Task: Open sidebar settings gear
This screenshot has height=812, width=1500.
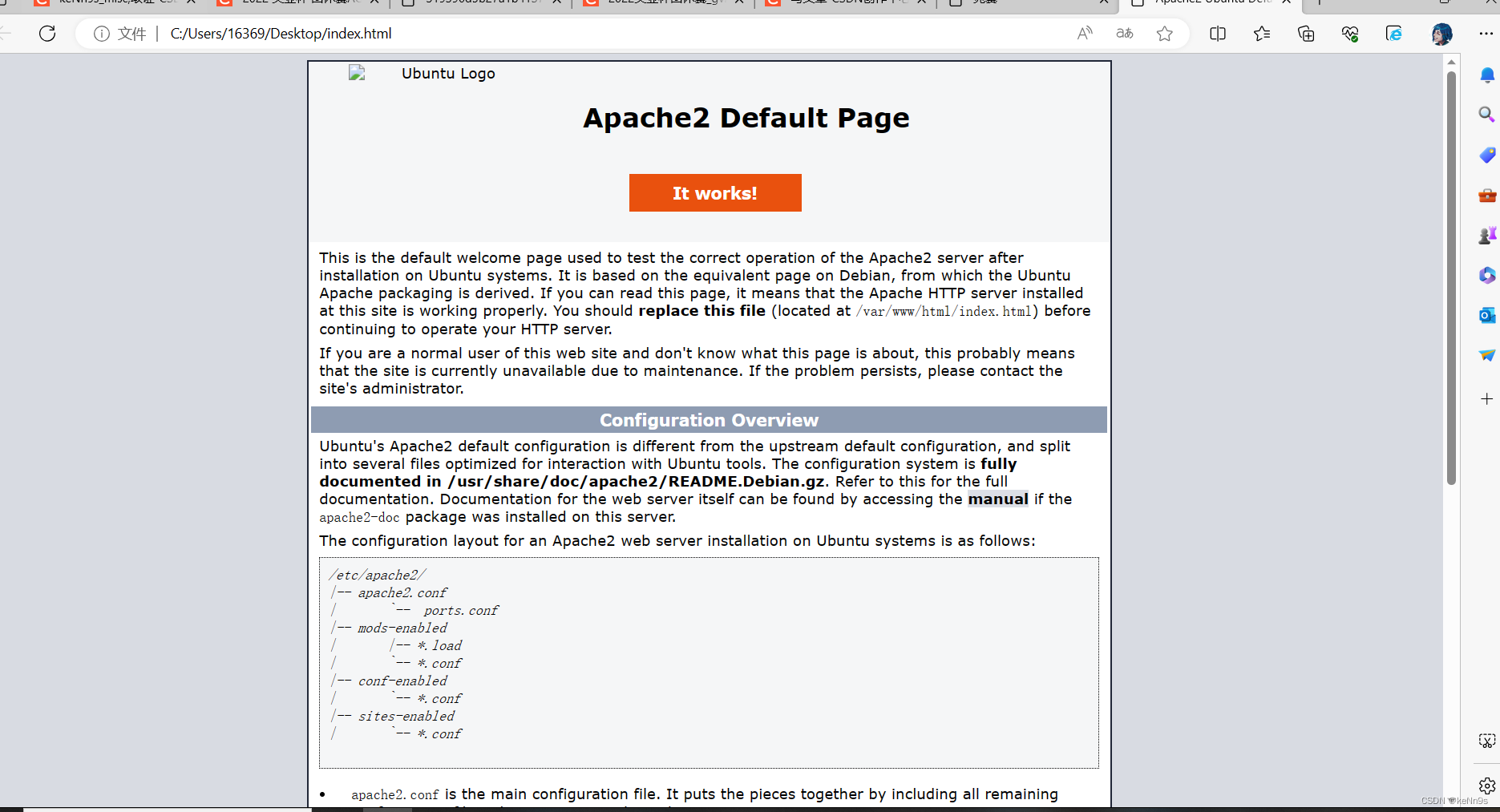Action: 1487,786
